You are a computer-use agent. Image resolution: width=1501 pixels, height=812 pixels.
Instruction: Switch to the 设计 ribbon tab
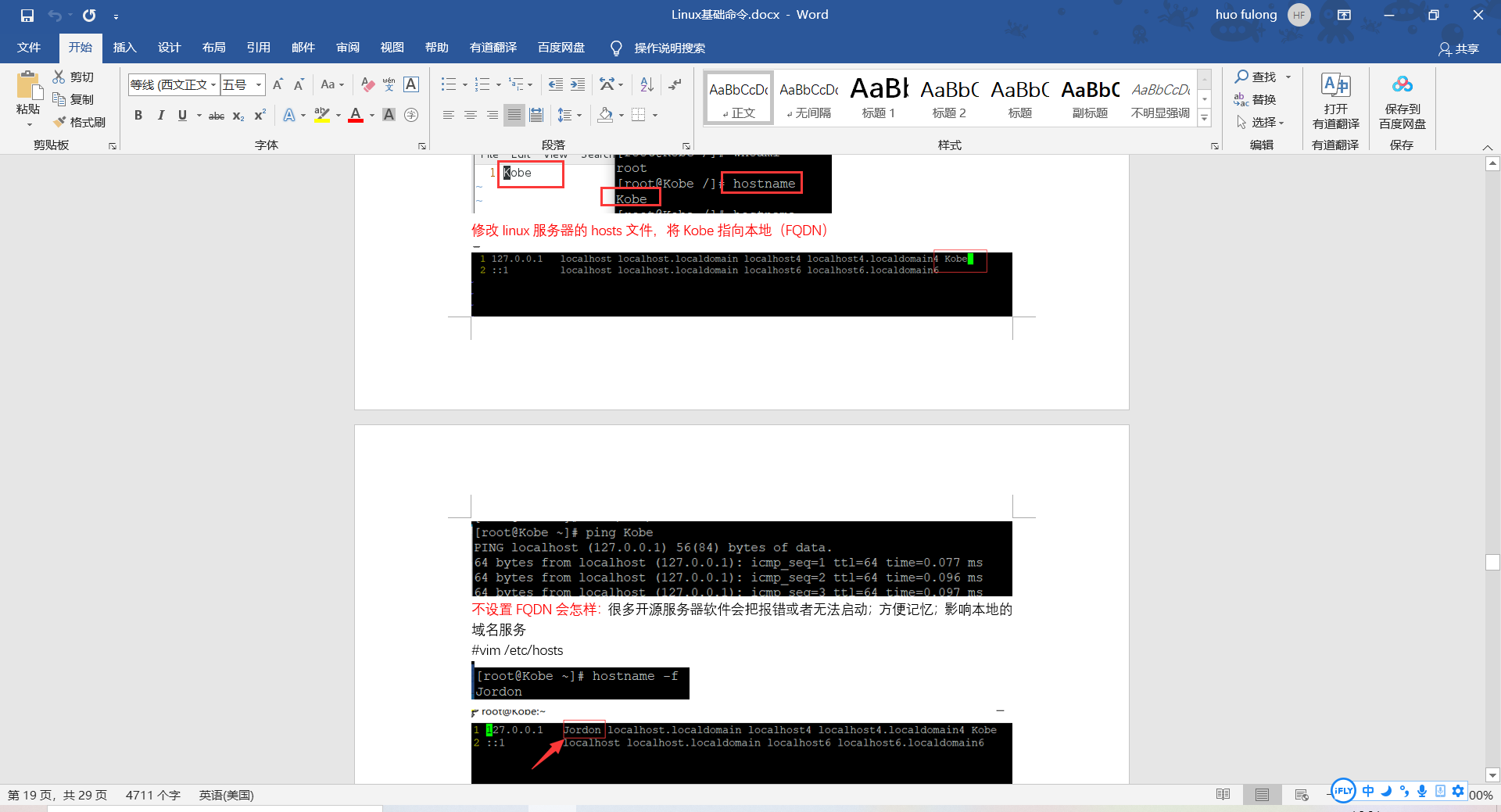[169, 48]
